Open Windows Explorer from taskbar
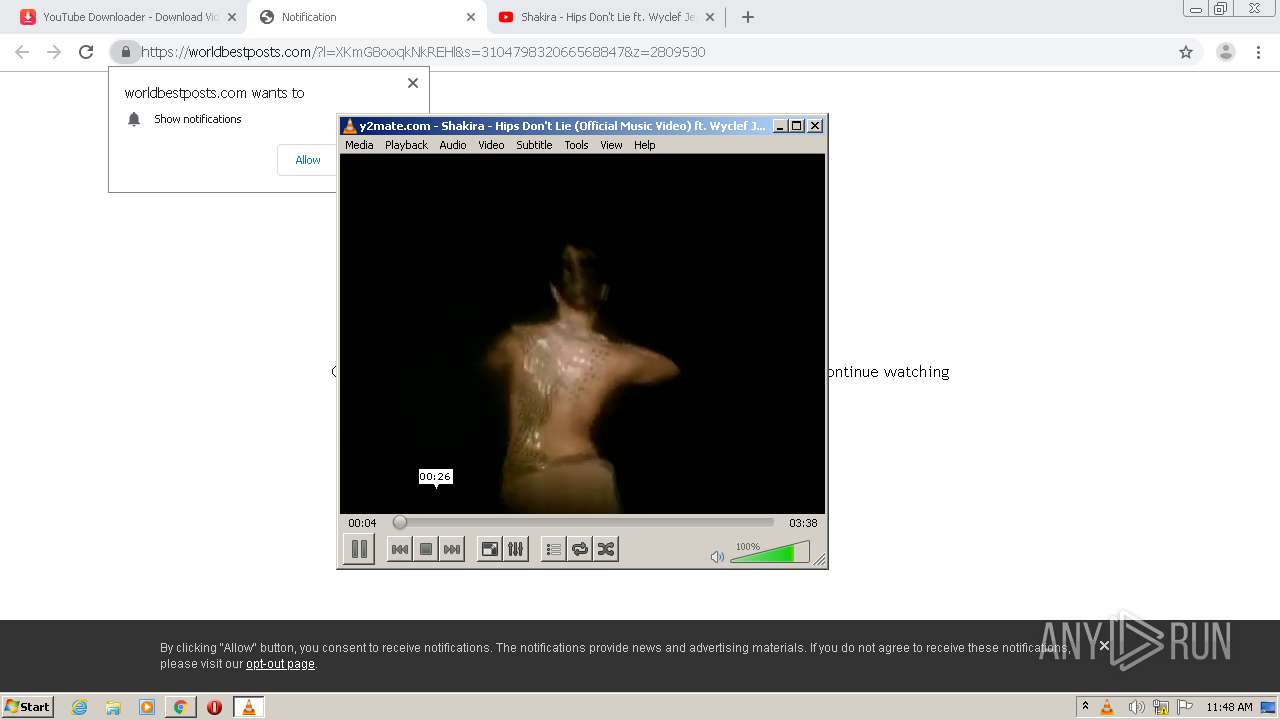Viewport: 1280px width, 720px height. click(x=113, y=707)
